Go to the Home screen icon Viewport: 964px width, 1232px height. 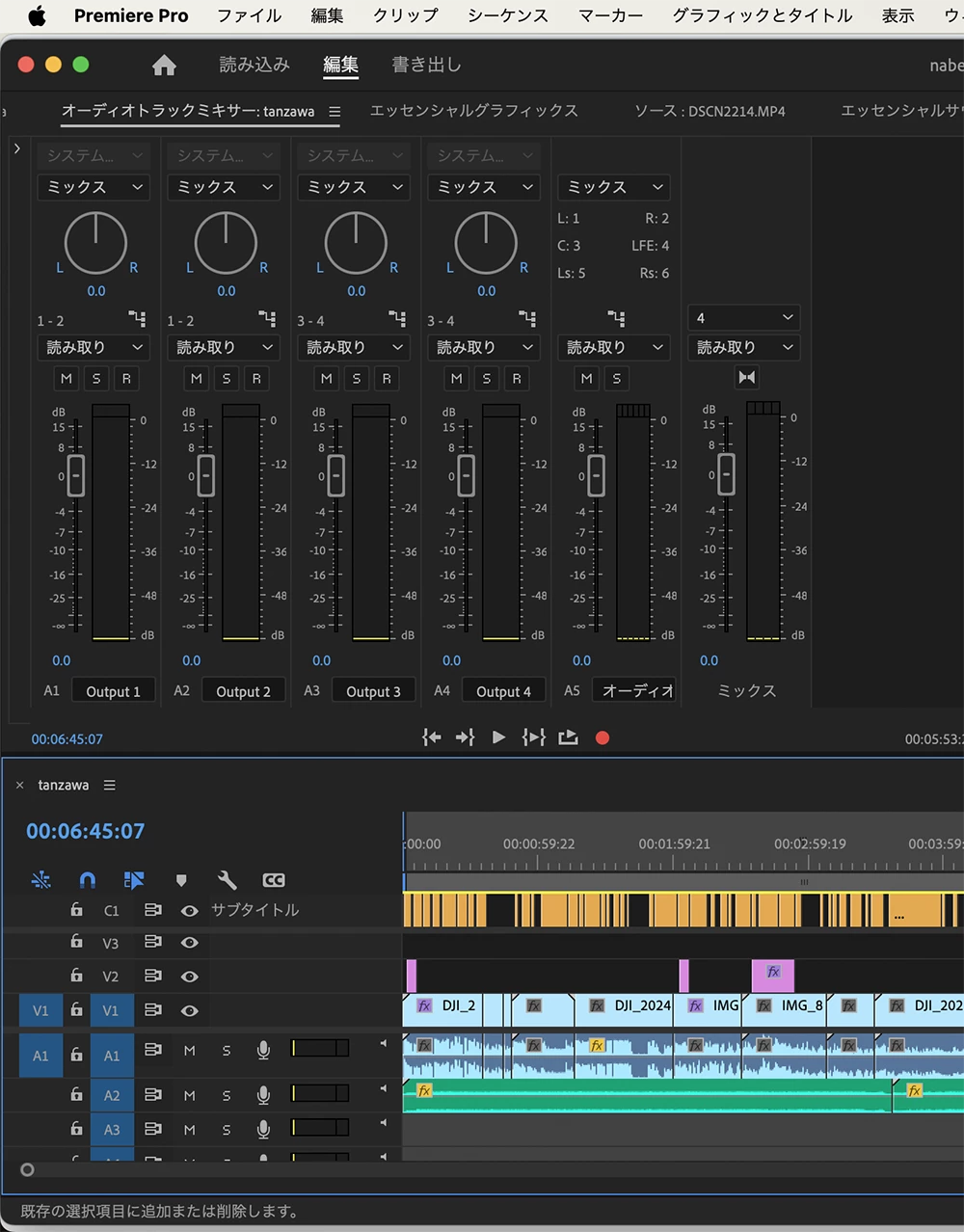click(x=165, y=66)
